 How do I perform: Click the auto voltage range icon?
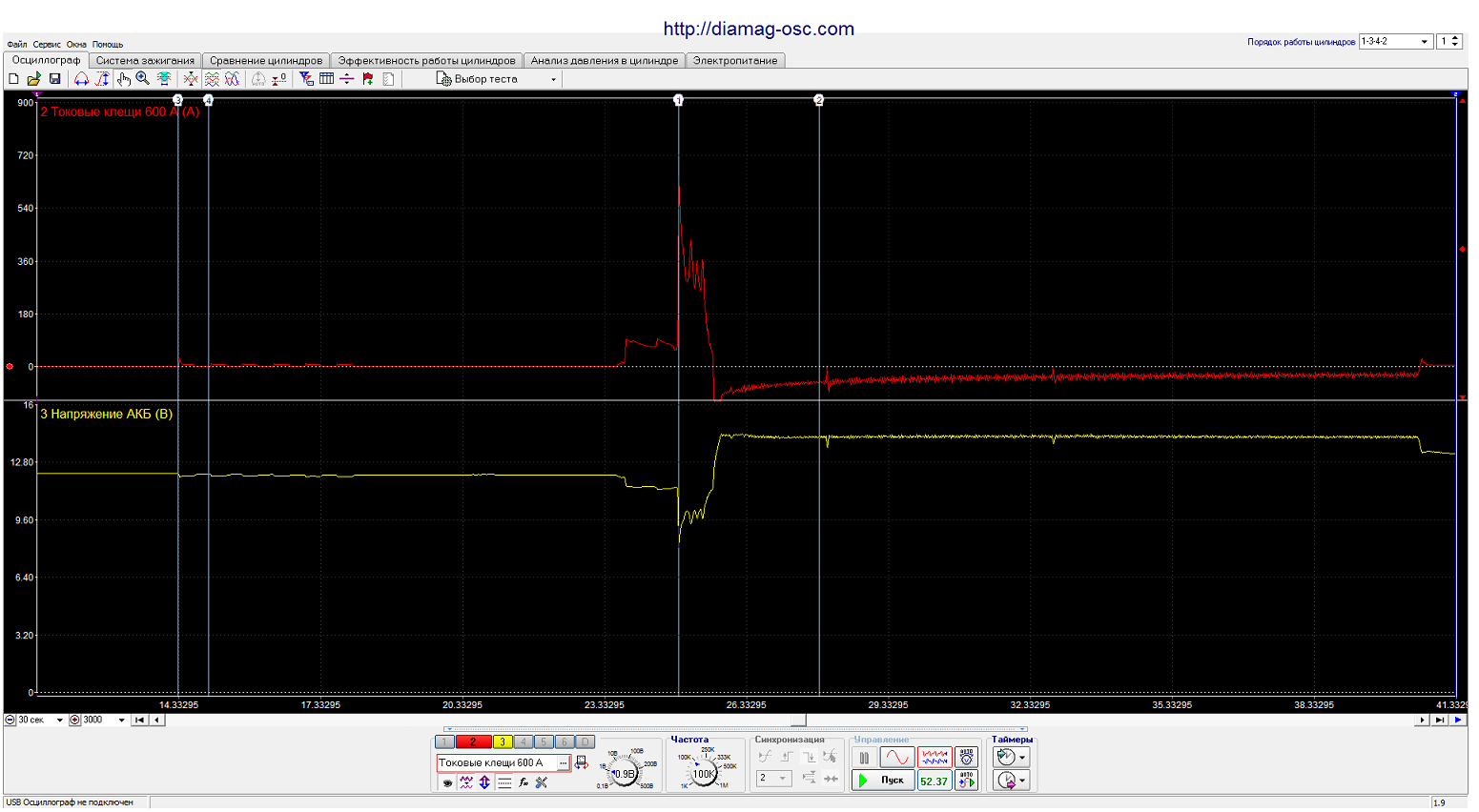click(966, 758)
